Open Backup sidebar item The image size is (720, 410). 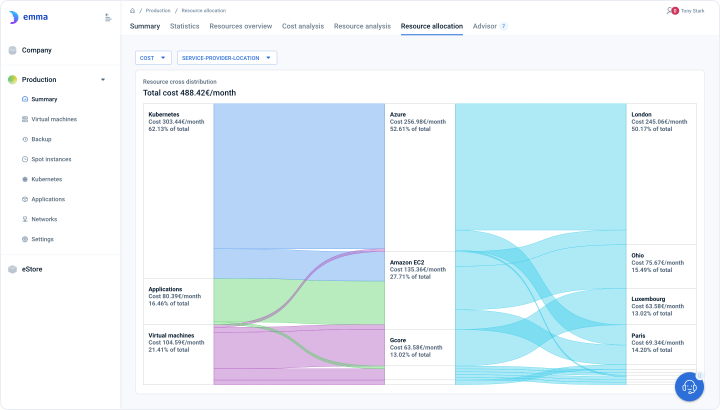41,139
